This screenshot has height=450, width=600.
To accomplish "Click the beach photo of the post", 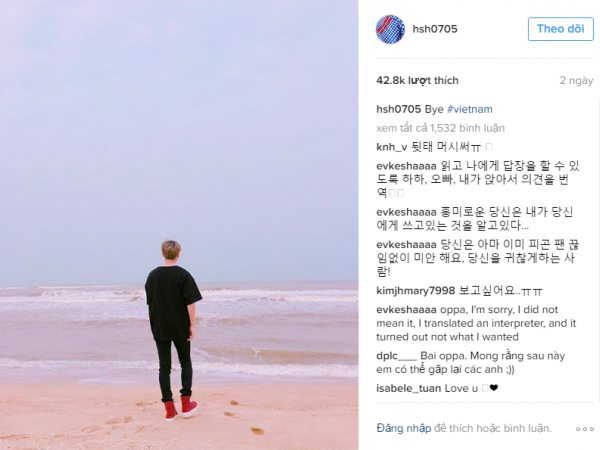I will 179,225.
